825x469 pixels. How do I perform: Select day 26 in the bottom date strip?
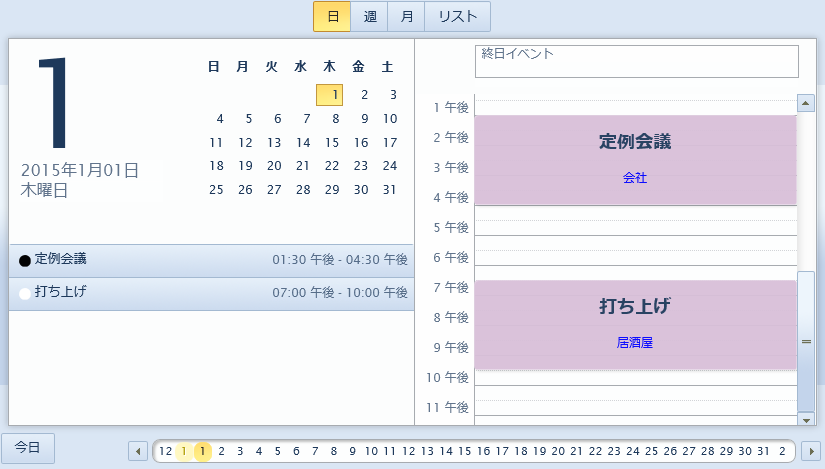pos(670,451)
